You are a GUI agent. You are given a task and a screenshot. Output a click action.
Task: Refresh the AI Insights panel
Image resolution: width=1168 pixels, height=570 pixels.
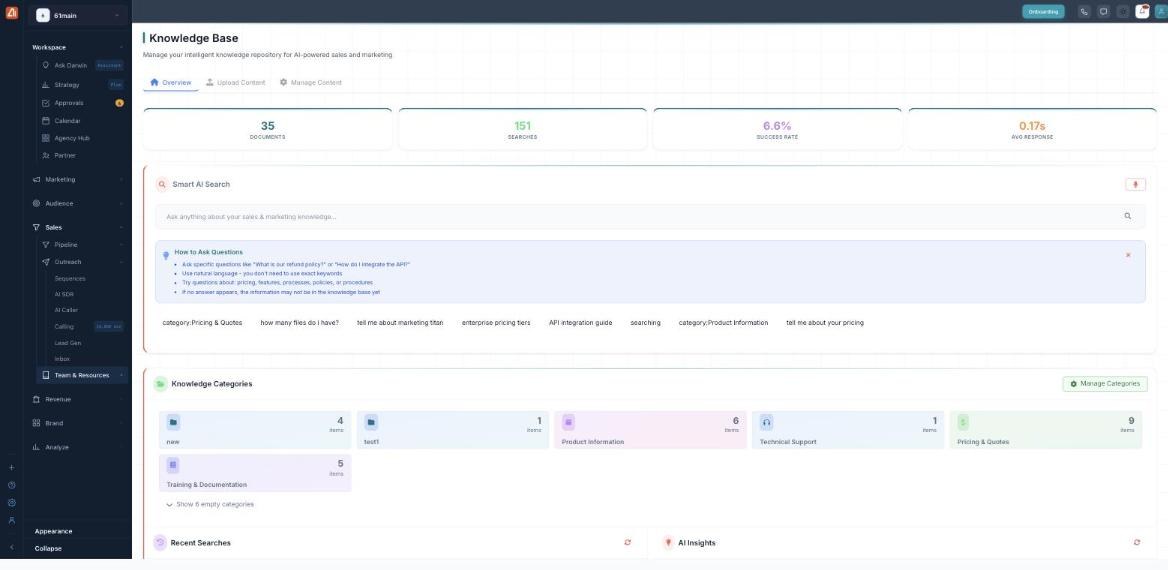pos(1137,542)
